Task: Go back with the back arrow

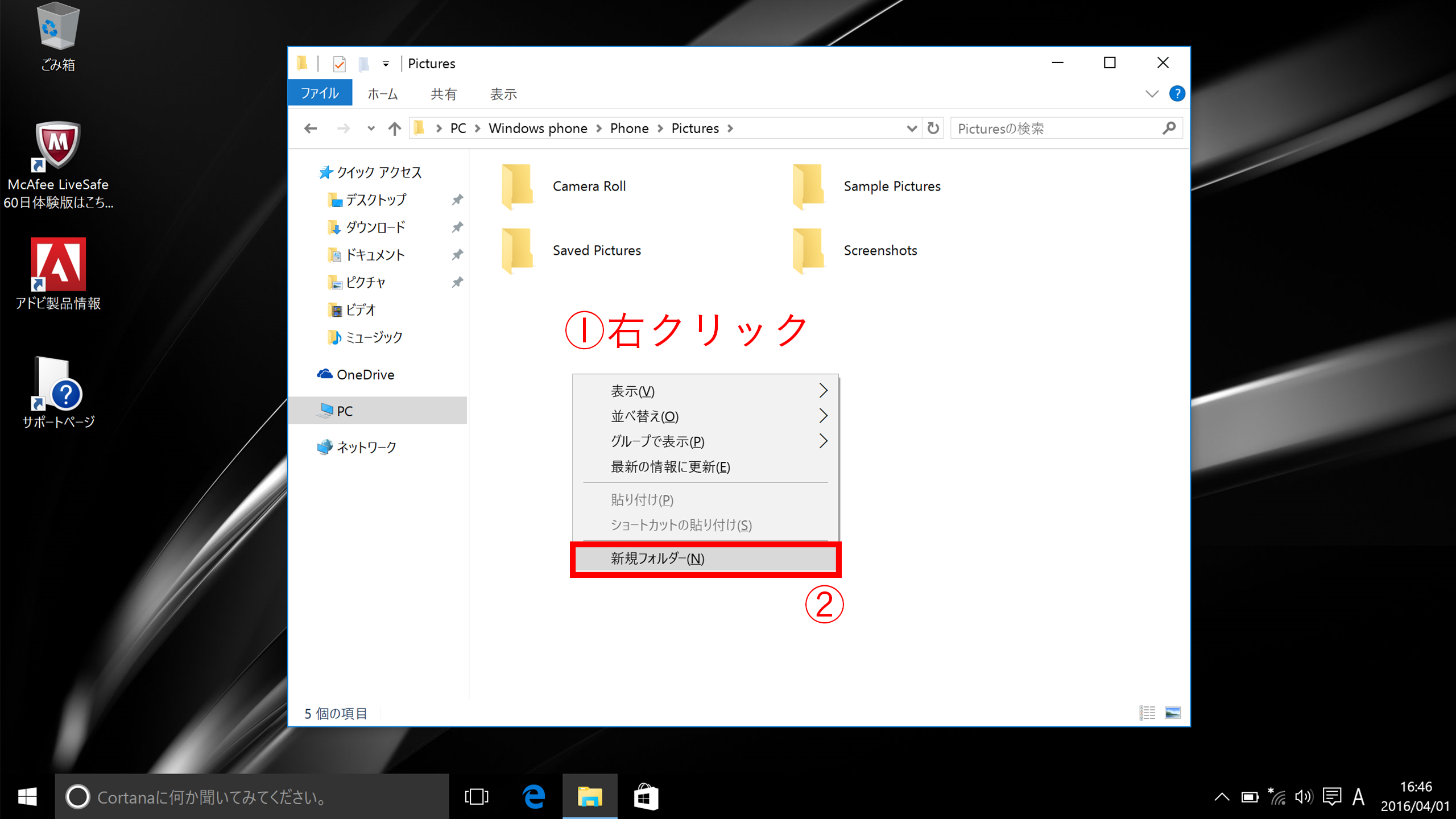Action: pos(311,129)
